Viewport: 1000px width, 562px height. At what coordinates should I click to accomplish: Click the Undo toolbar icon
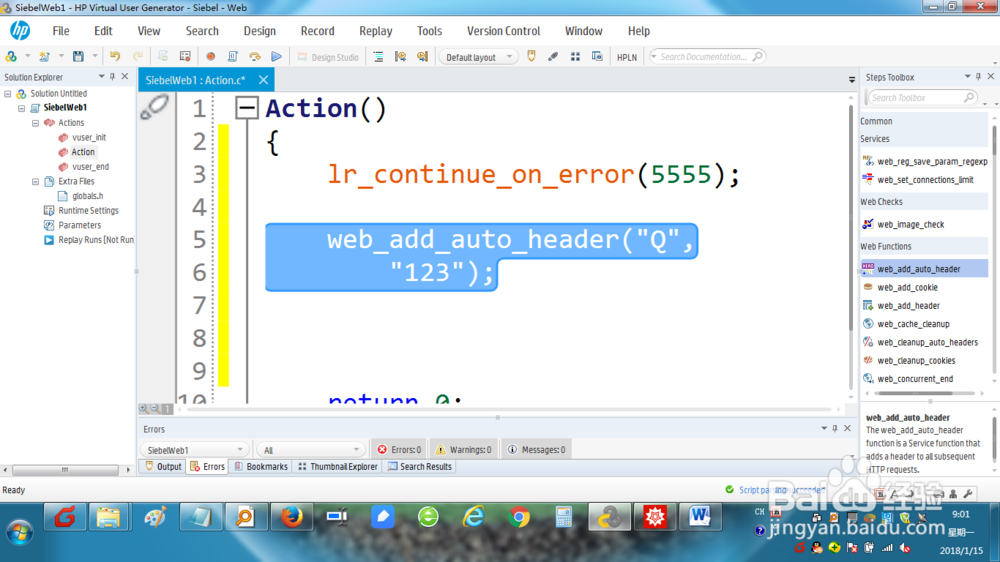tap(115, 56)
